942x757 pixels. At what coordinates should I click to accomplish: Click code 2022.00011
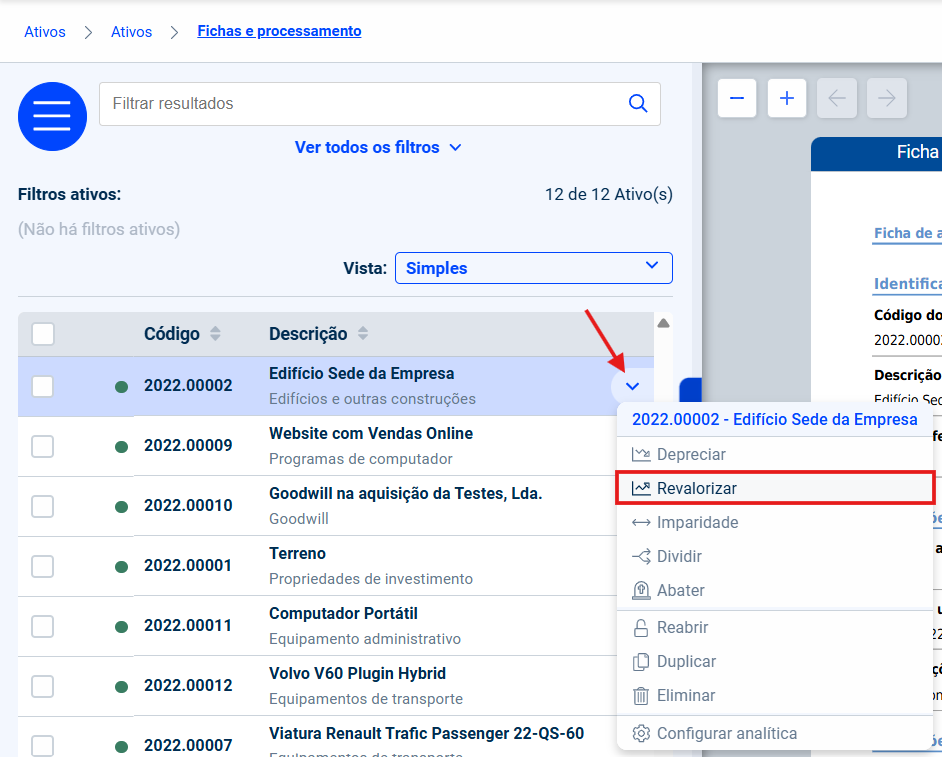188,625
